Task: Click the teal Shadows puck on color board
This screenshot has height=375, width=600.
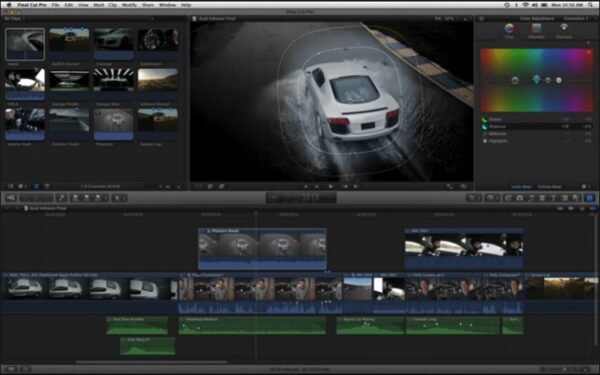Action: pos(536,80)
